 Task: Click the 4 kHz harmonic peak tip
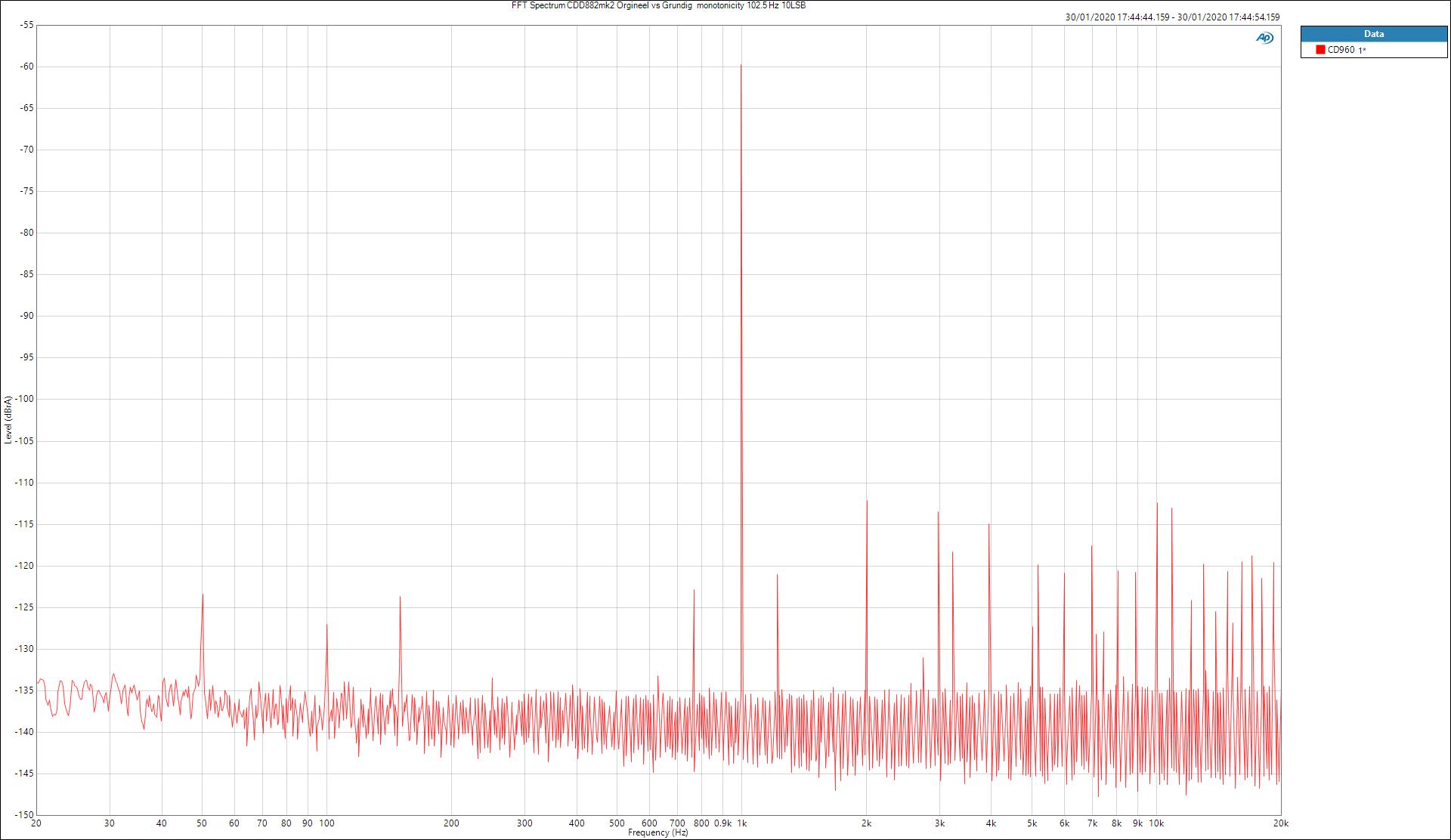pos(988,525)
